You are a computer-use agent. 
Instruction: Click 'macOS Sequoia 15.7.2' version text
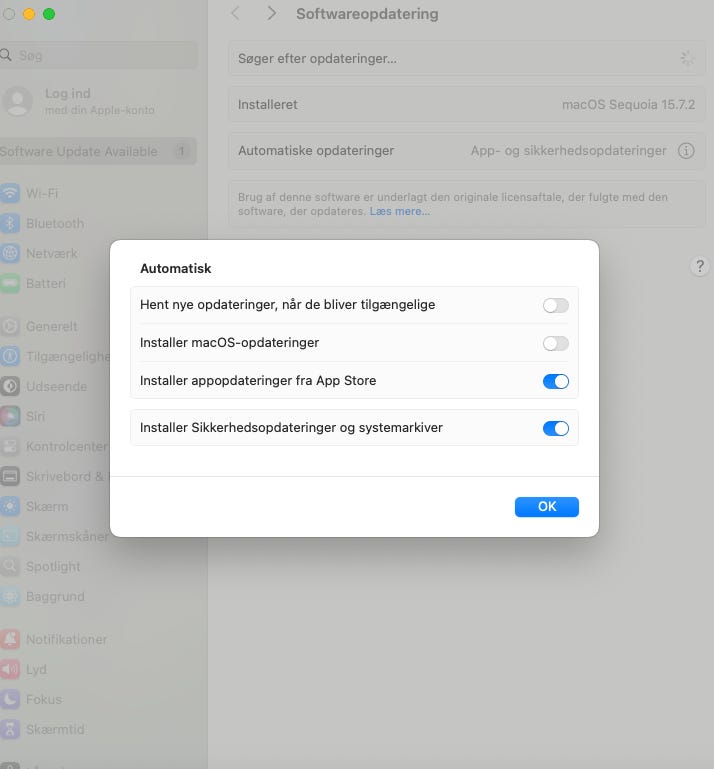[628, 104]
